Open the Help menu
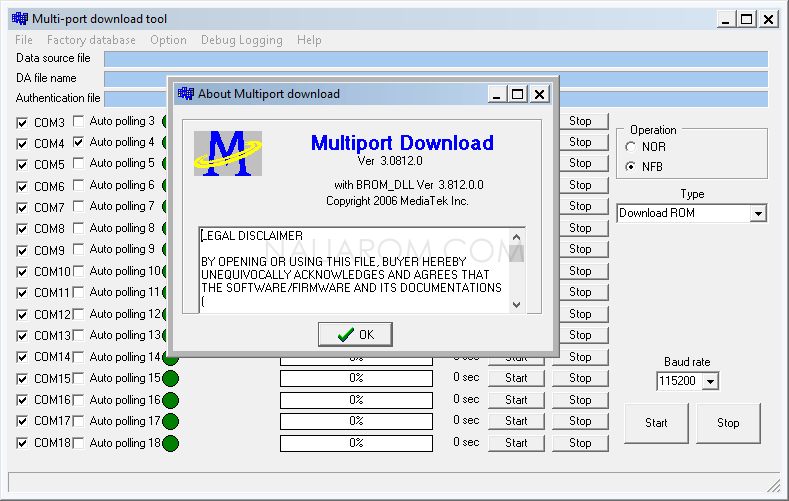This screenshot has height=501, width=789. [x=309, y=40]
